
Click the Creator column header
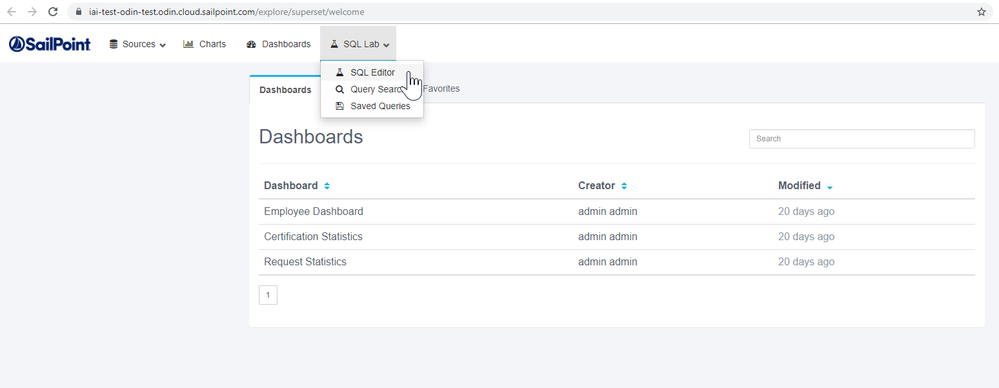[596, 186]
